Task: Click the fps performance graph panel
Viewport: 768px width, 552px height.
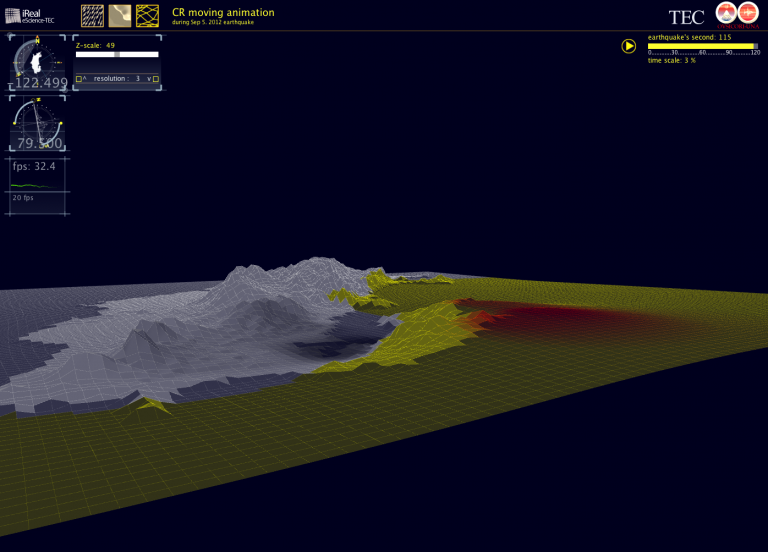Action: tap(39, 186)
